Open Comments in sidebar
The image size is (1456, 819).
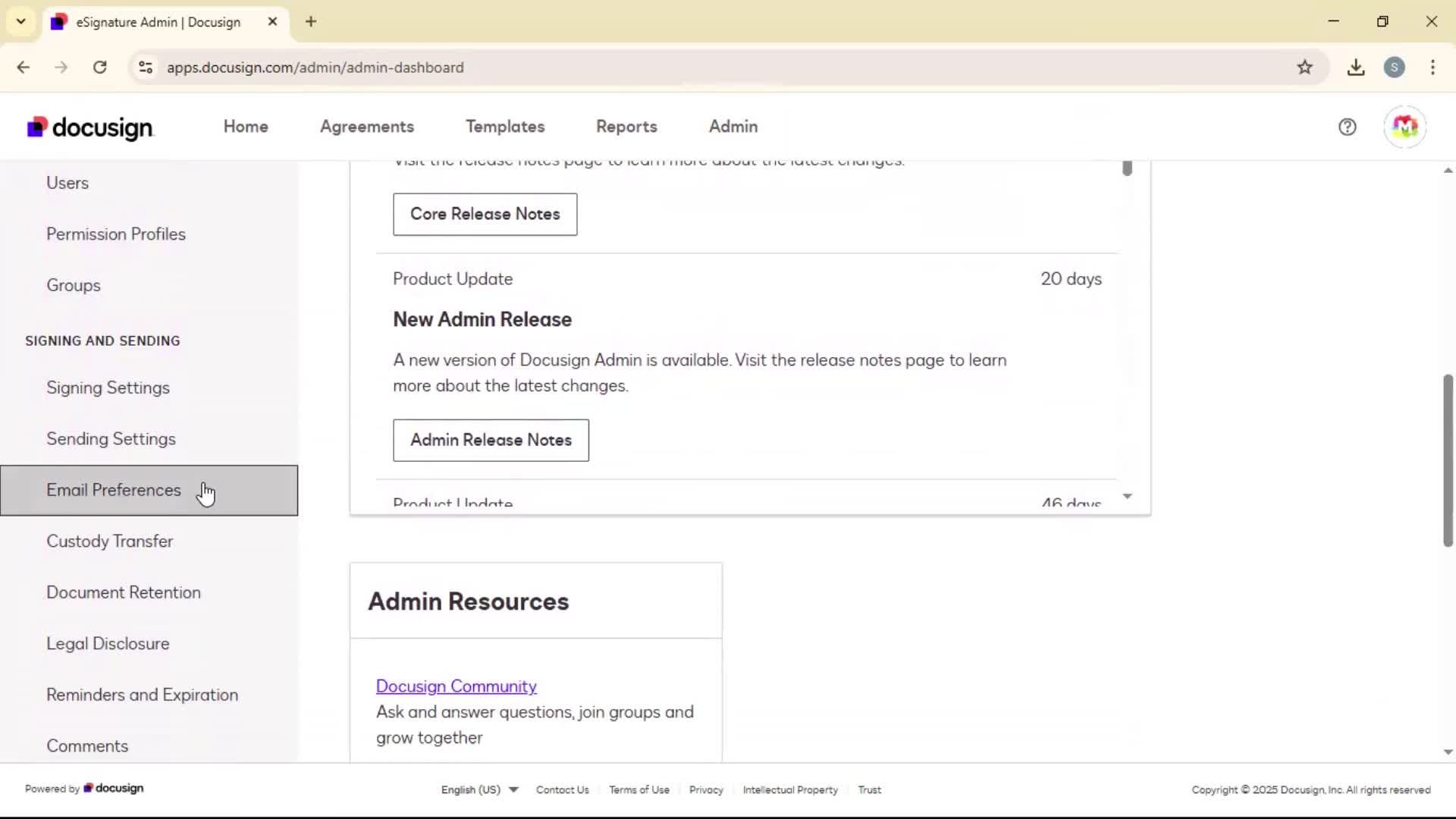[149, 746]
